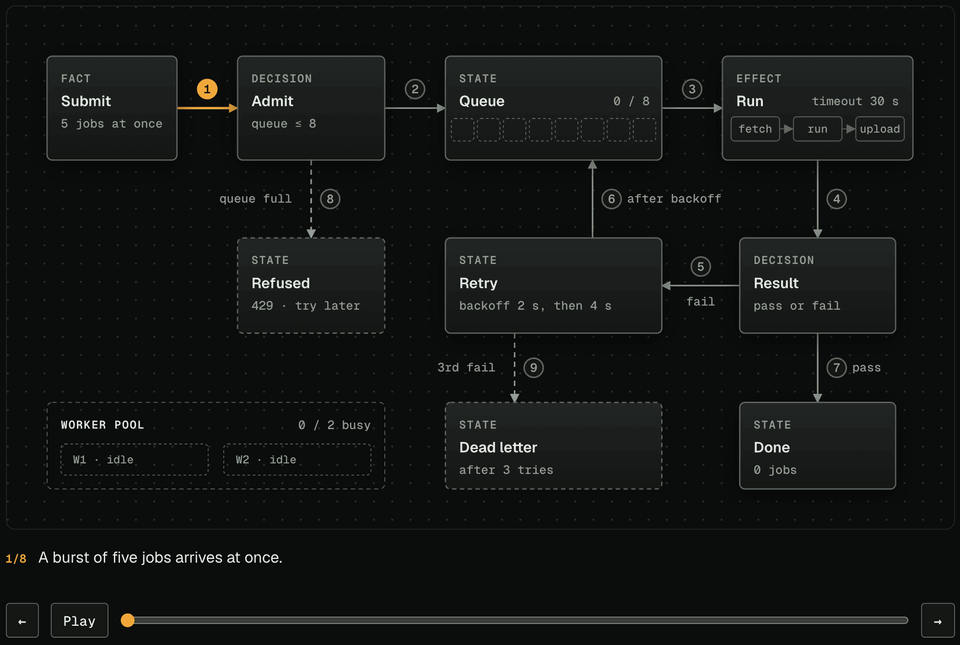This screenshot has width=960, height=645.
Task: Click step marker 4 below Run
Action: pos(836,199)
